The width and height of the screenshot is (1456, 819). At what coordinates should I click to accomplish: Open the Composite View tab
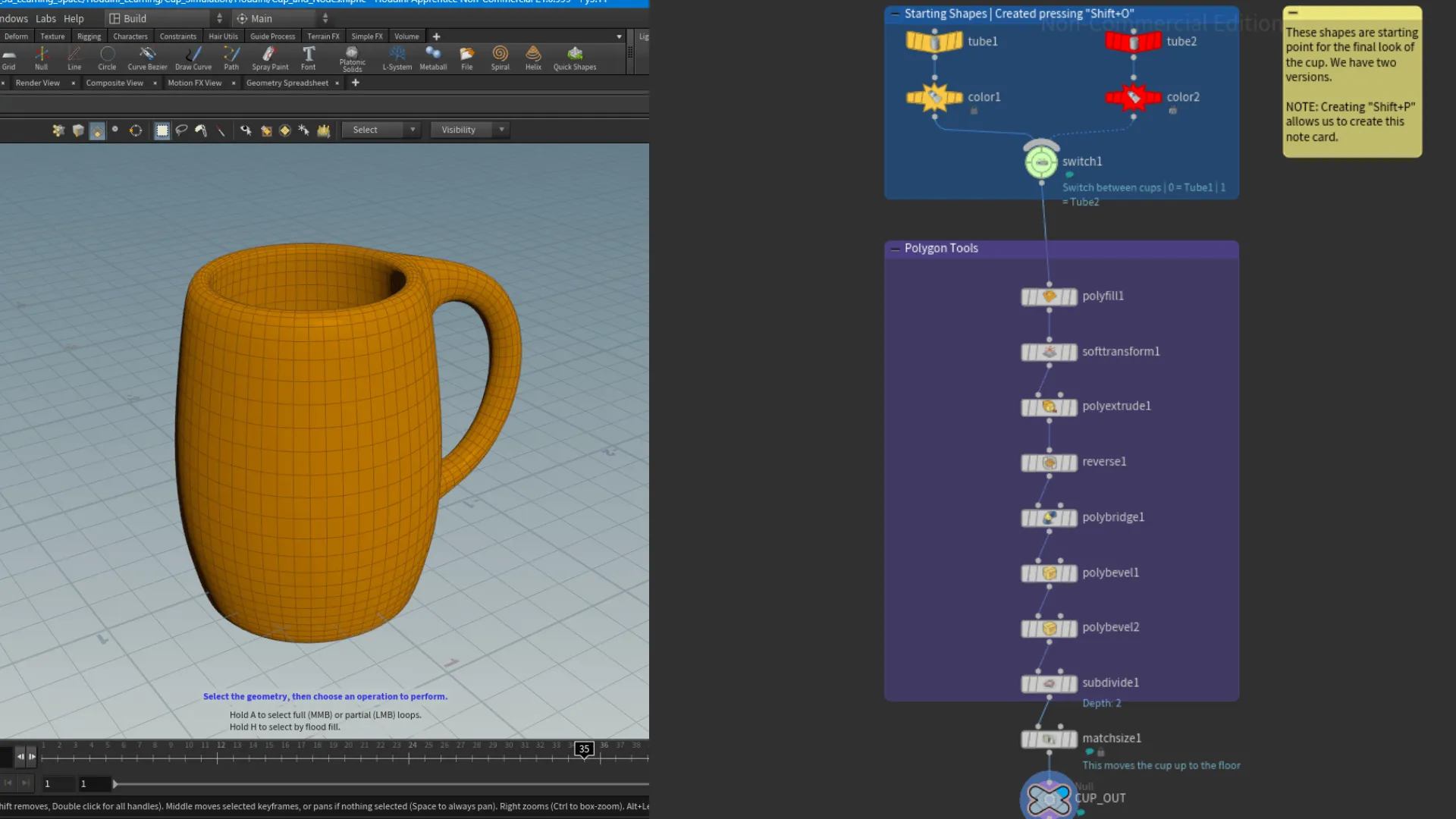pos(115,83)
